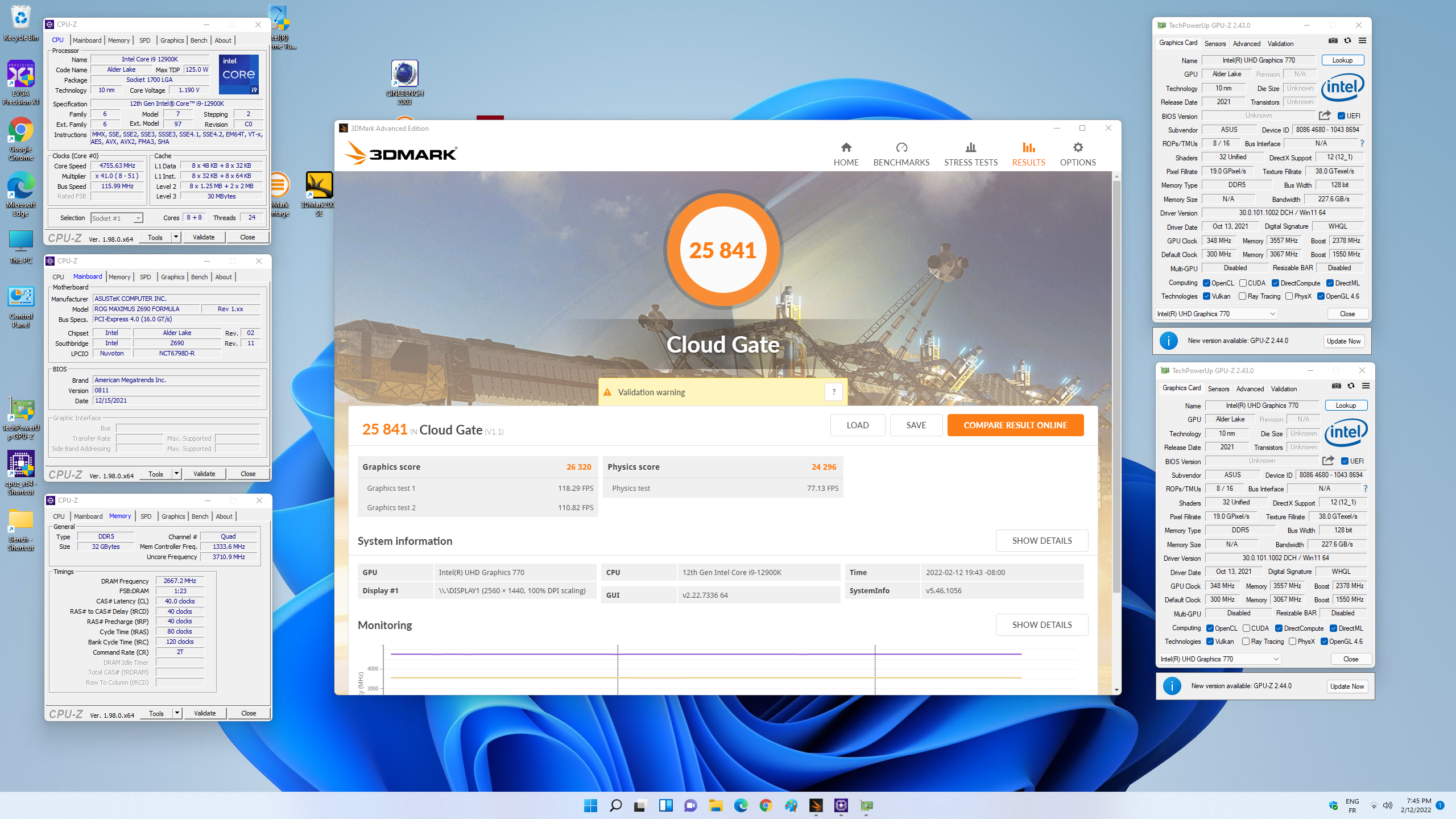Show details for System information
Image resolution: width=1456 pixels, height=819 pixels.
[x=1042, y=541]
